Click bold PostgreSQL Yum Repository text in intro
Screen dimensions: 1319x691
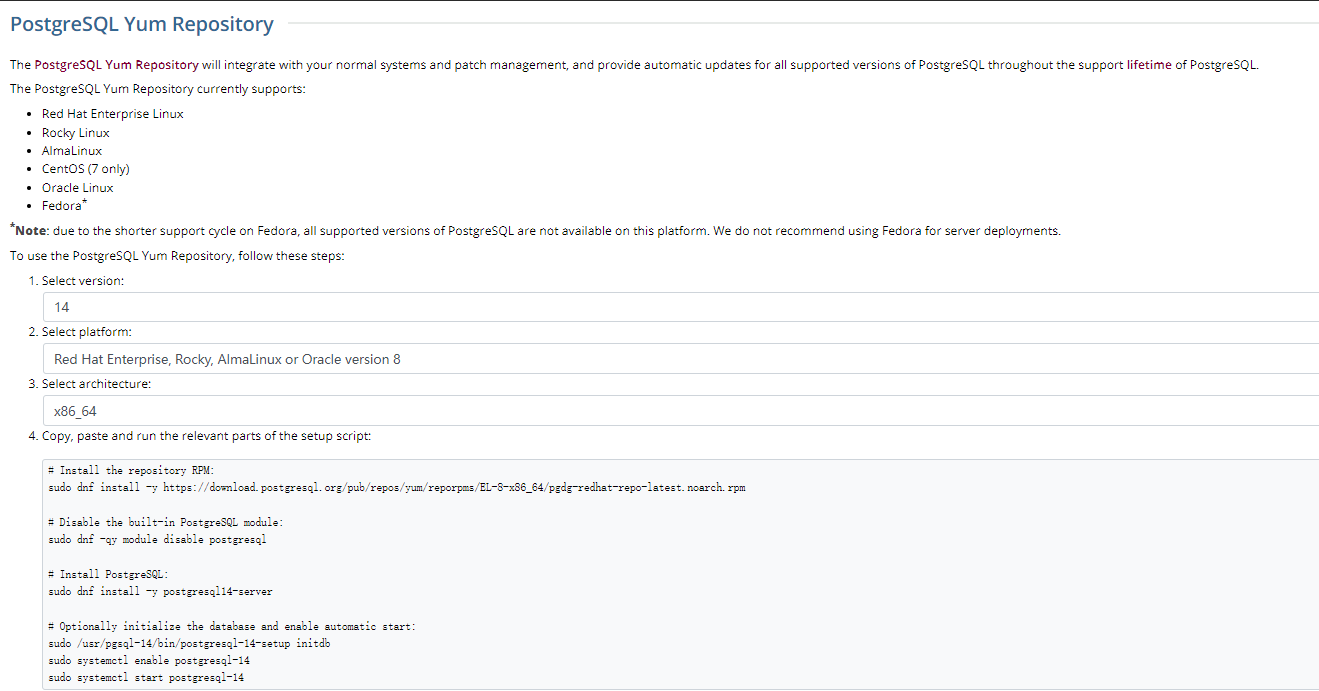(x=116, y=65)
